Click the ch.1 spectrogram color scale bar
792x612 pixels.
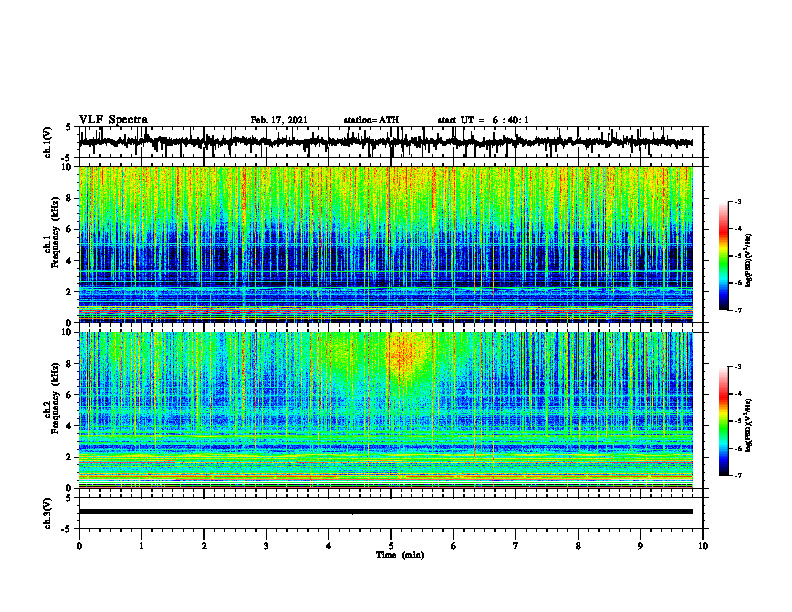click(724, 256)
